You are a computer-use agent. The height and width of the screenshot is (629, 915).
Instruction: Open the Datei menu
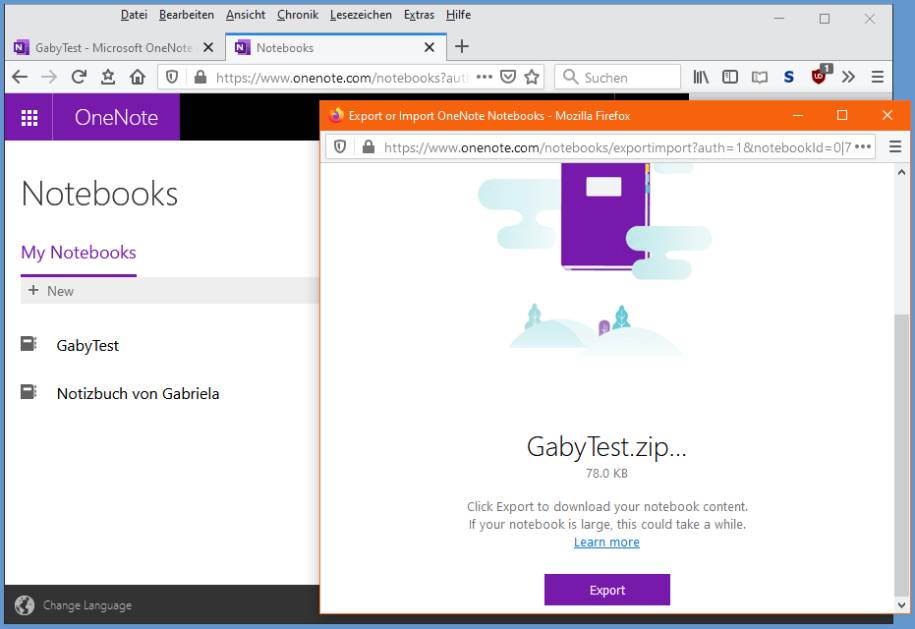pos(134,15)
